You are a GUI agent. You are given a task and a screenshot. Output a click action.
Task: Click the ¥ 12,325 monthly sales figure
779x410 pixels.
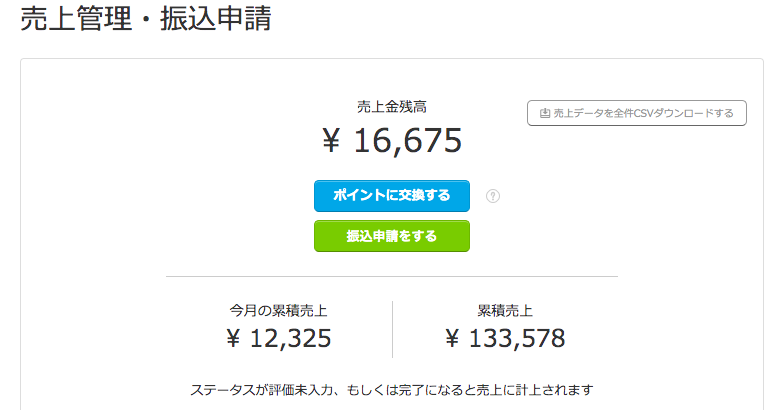tap(278, 339)
